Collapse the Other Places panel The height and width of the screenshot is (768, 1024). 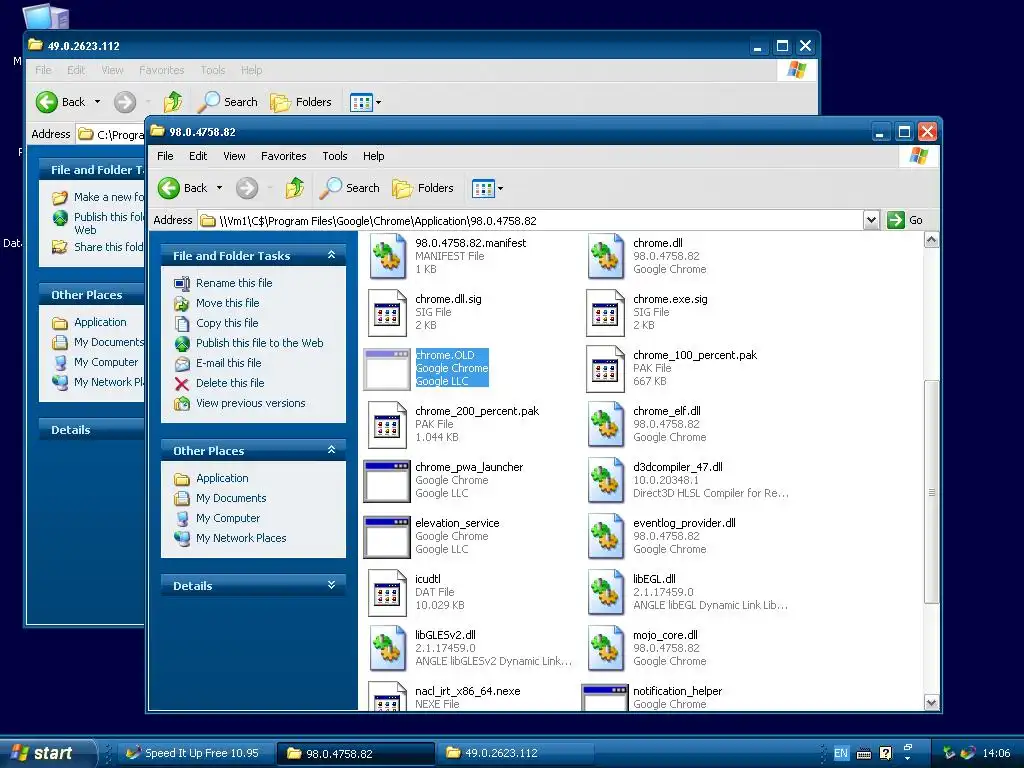(331, 450)
